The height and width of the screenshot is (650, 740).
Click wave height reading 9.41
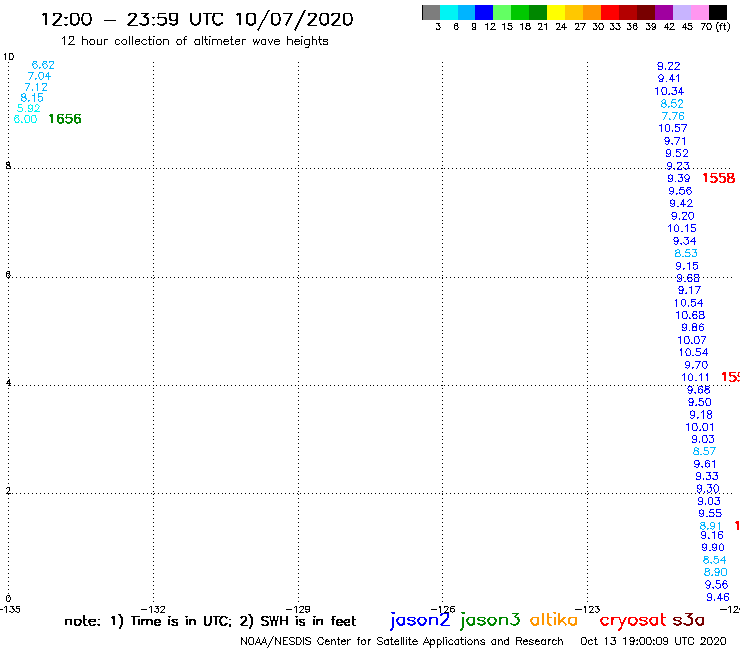pos(669,78)
